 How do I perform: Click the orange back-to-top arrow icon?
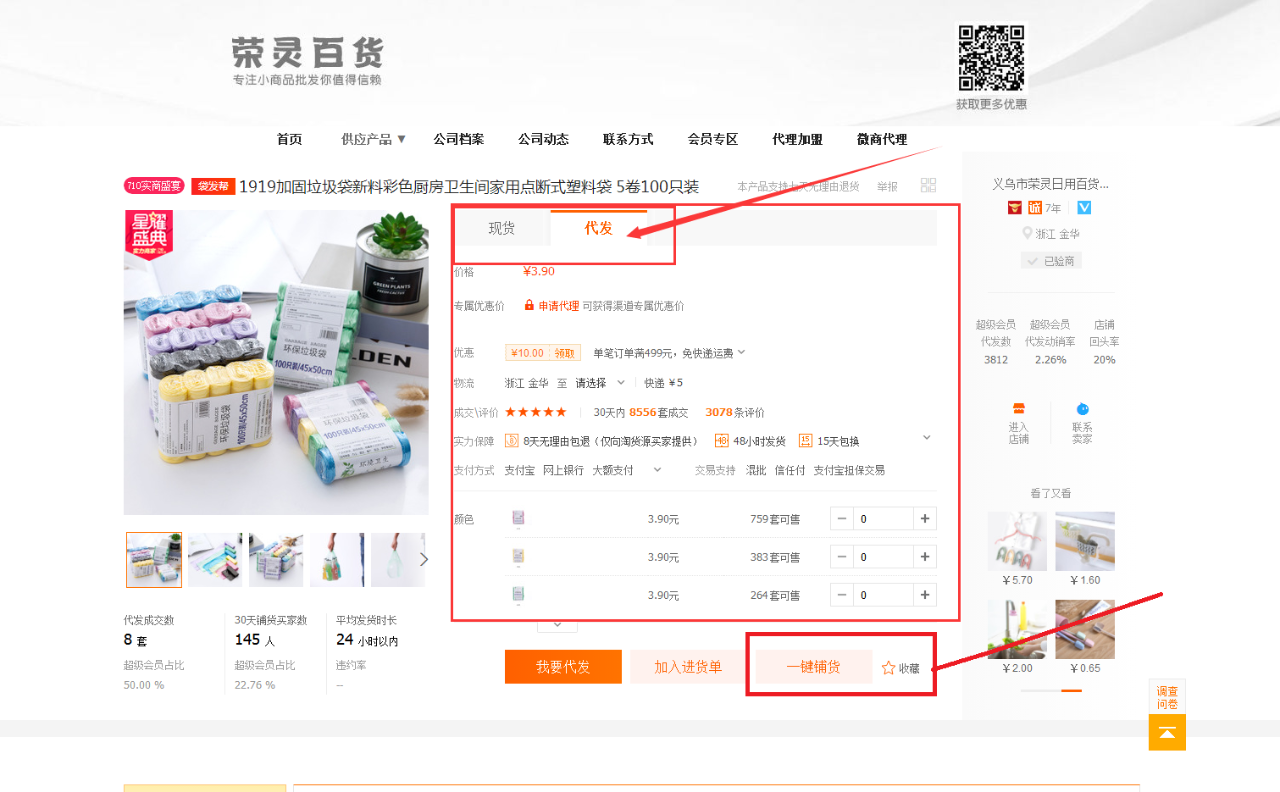pos(1167,733)
